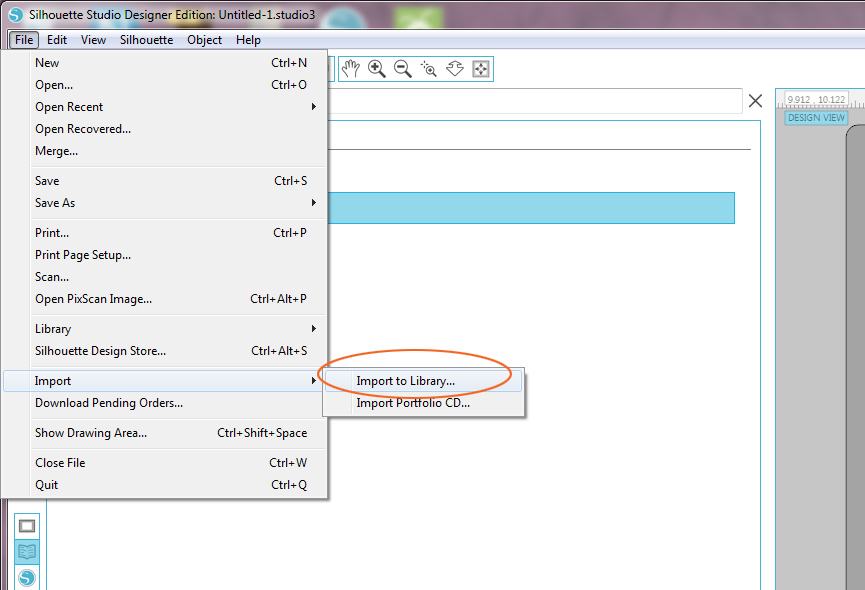
Task: Open the Library book icon in sidebar
Action: (x=27, y=552)
